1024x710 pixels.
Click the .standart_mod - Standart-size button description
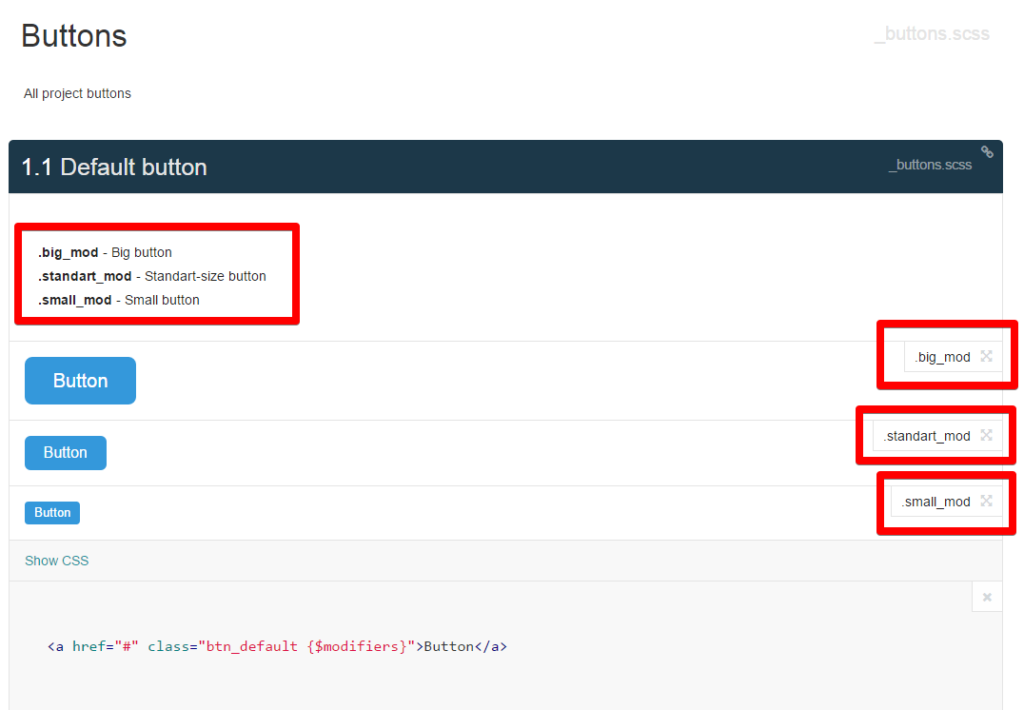[152, 276]
